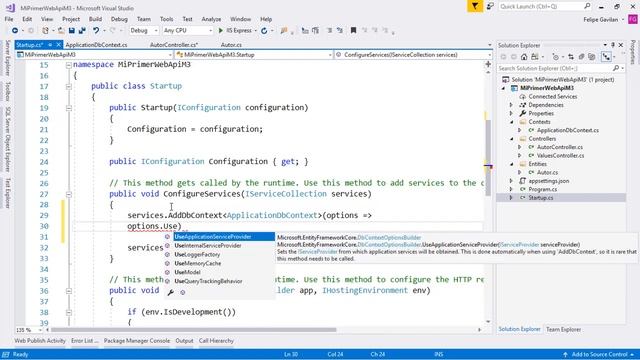
Task: Start IIS Express with the green play icon
Action: (221, 31)
